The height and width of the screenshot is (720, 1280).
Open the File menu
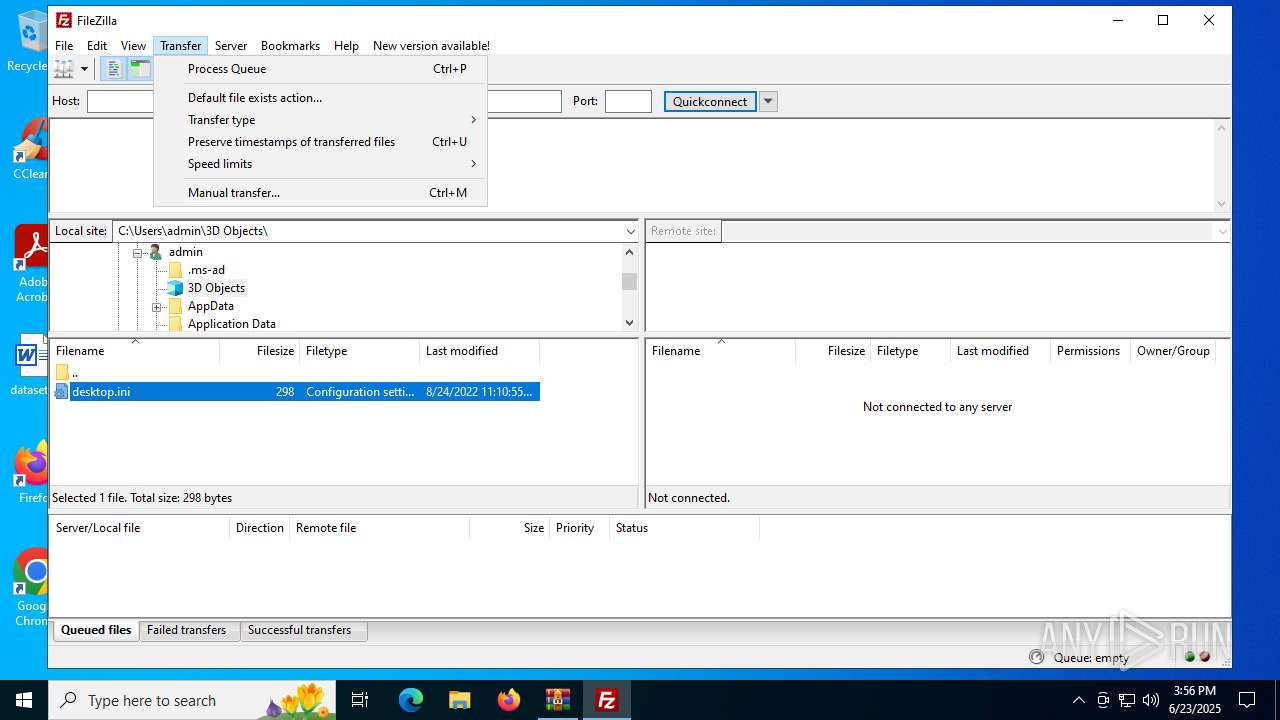64,46
